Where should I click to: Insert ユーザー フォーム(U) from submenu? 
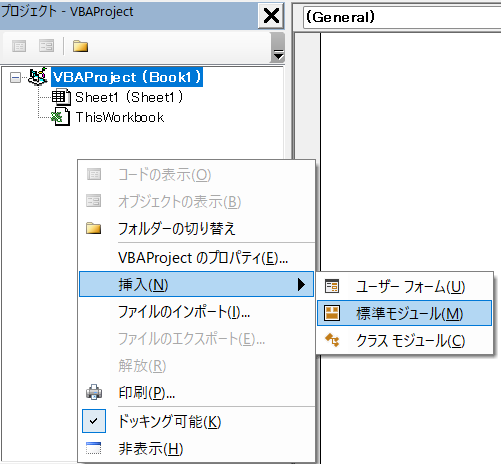pos(404,286)
